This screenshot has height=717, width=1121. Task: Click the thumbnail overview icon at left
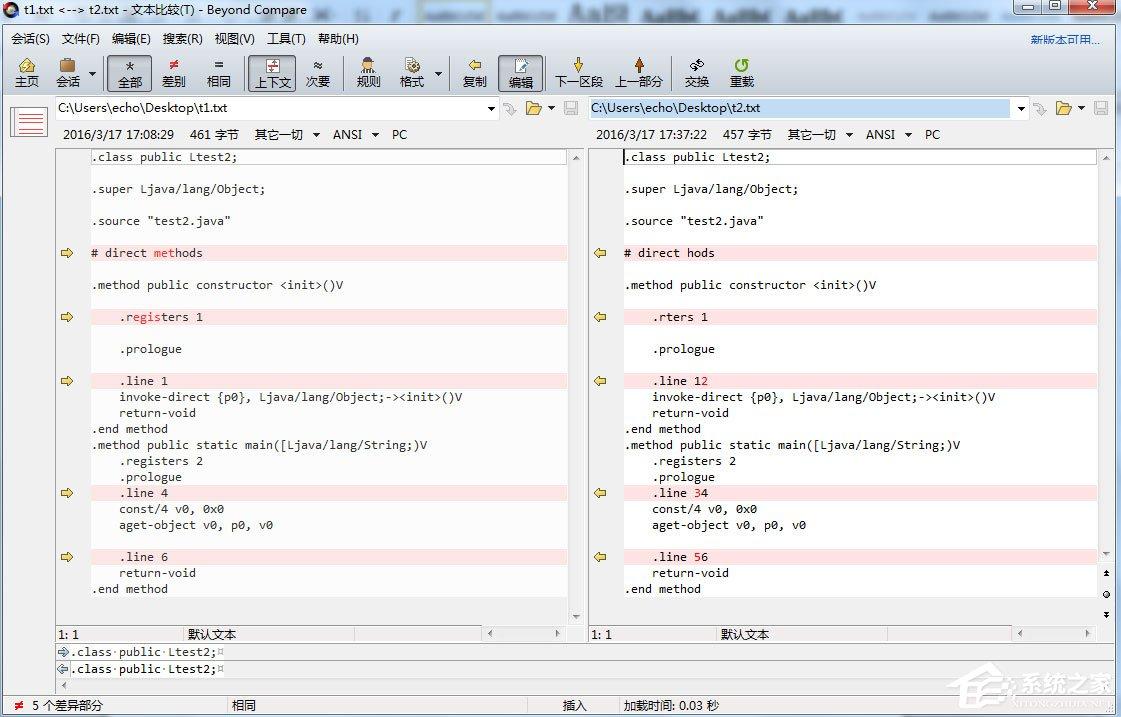tap(29, 121)
